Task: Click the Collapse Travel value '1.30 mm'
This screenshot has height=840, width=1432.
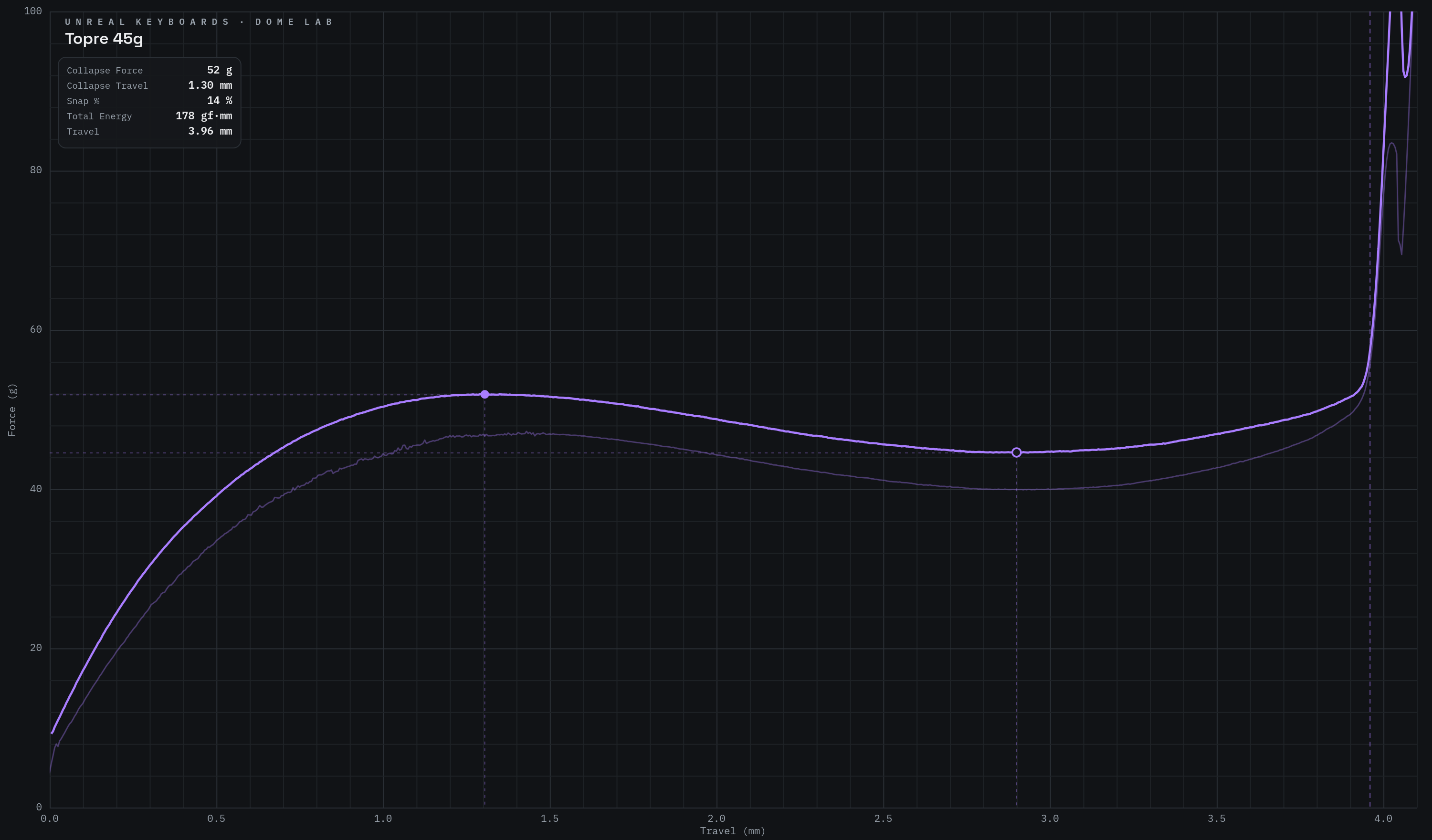Action: (x=210, y=85)
